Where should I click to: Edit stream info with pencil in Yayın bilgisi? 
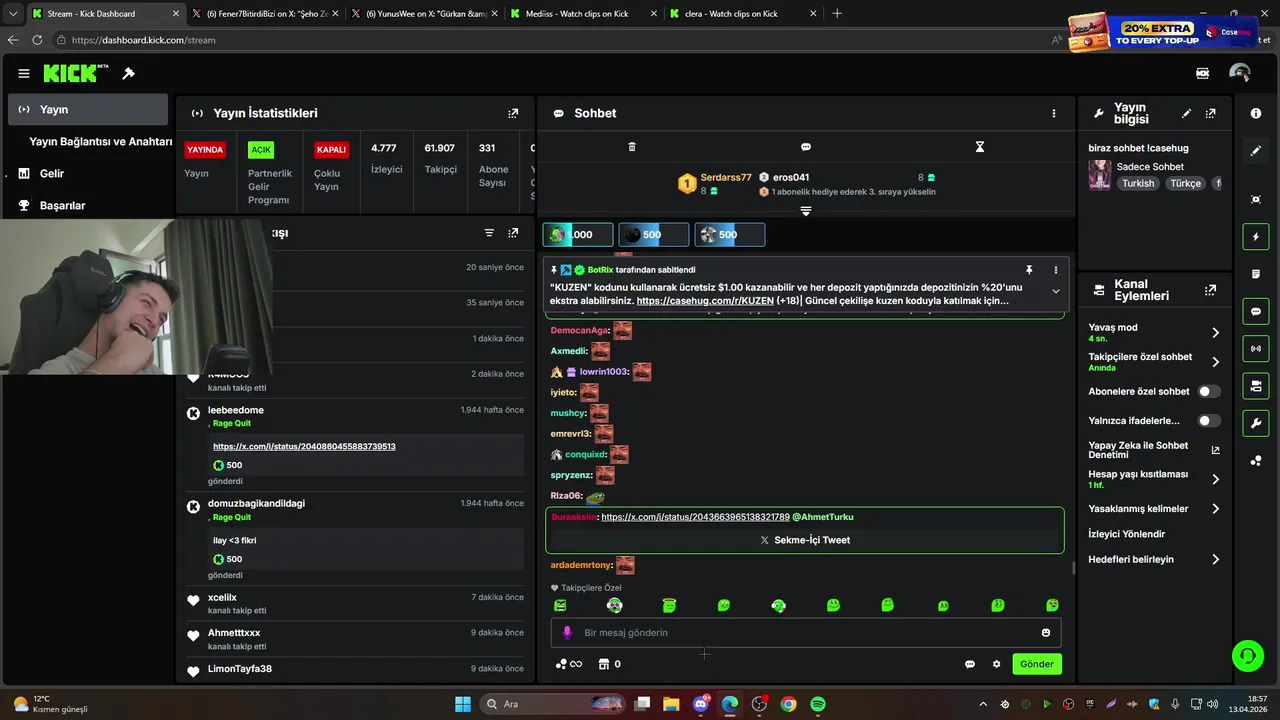click(1186, 114)
